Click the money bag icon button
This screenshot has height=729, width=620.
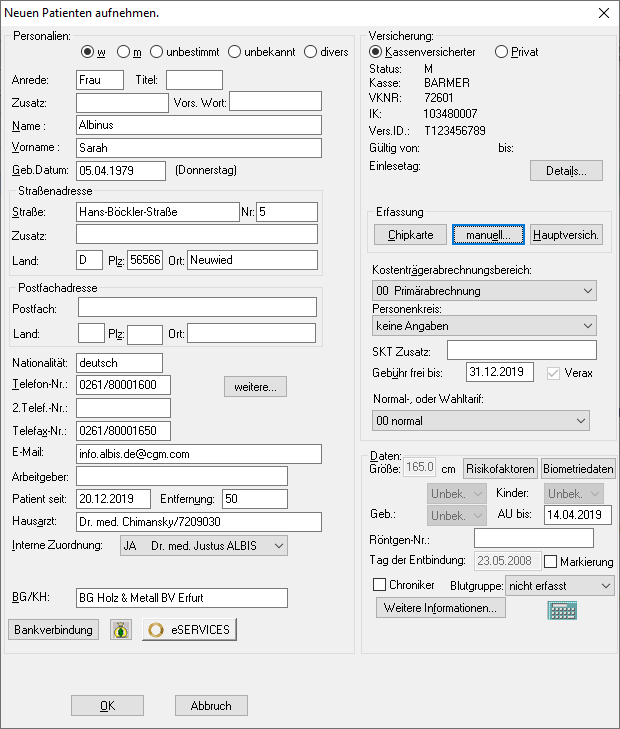point(121,630)
